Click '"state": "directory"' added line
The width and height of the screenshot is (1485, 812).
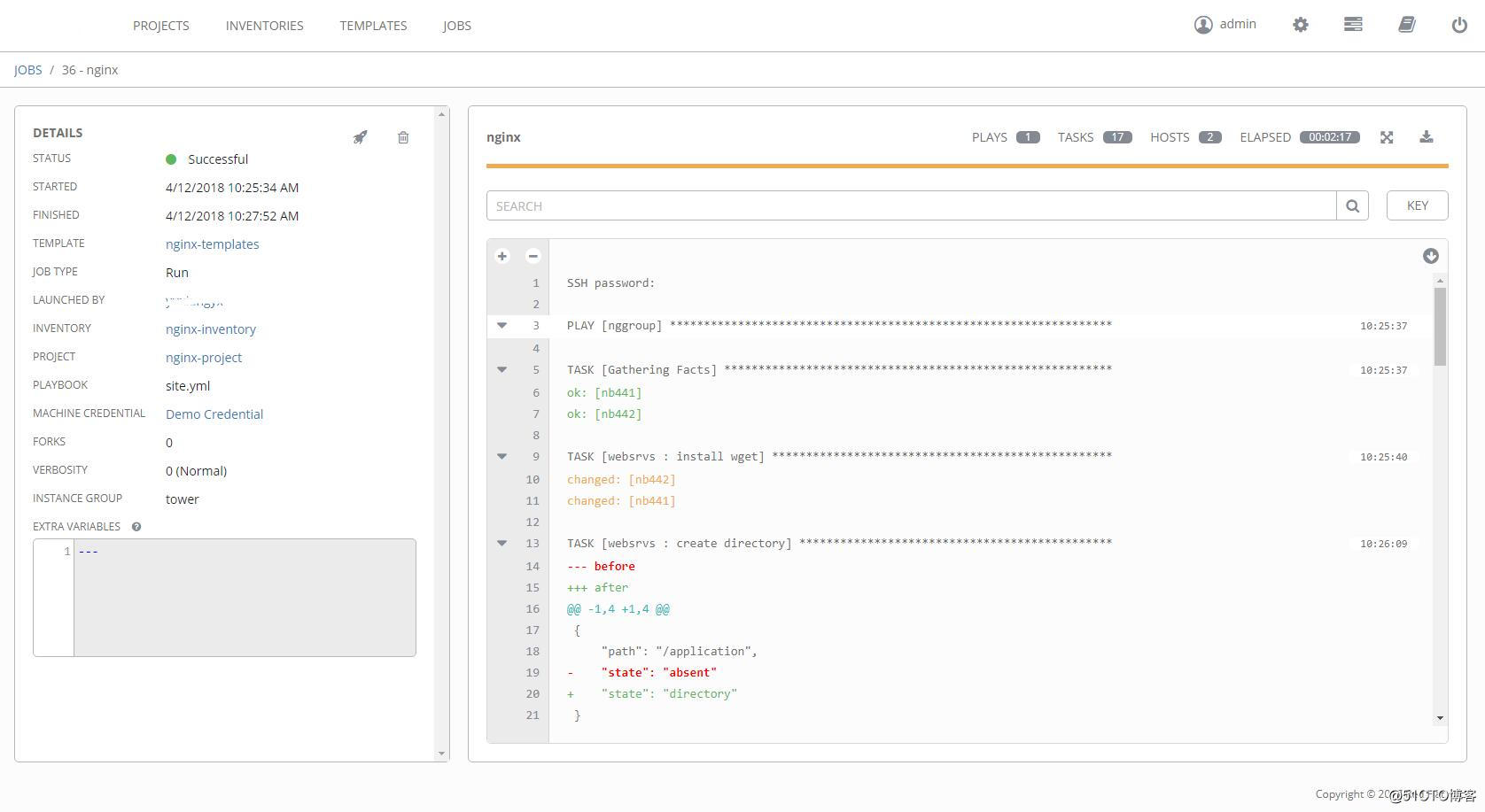[669, 693]
